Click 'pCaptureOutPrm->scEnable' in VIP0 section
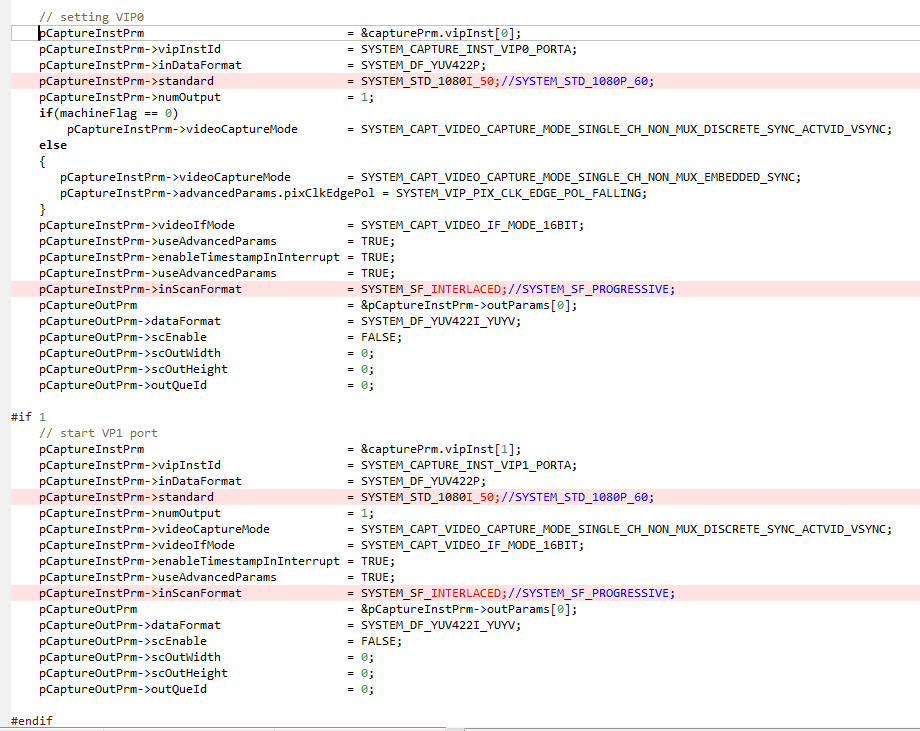This screenshot has height=731, width=920. pos(123,337)
